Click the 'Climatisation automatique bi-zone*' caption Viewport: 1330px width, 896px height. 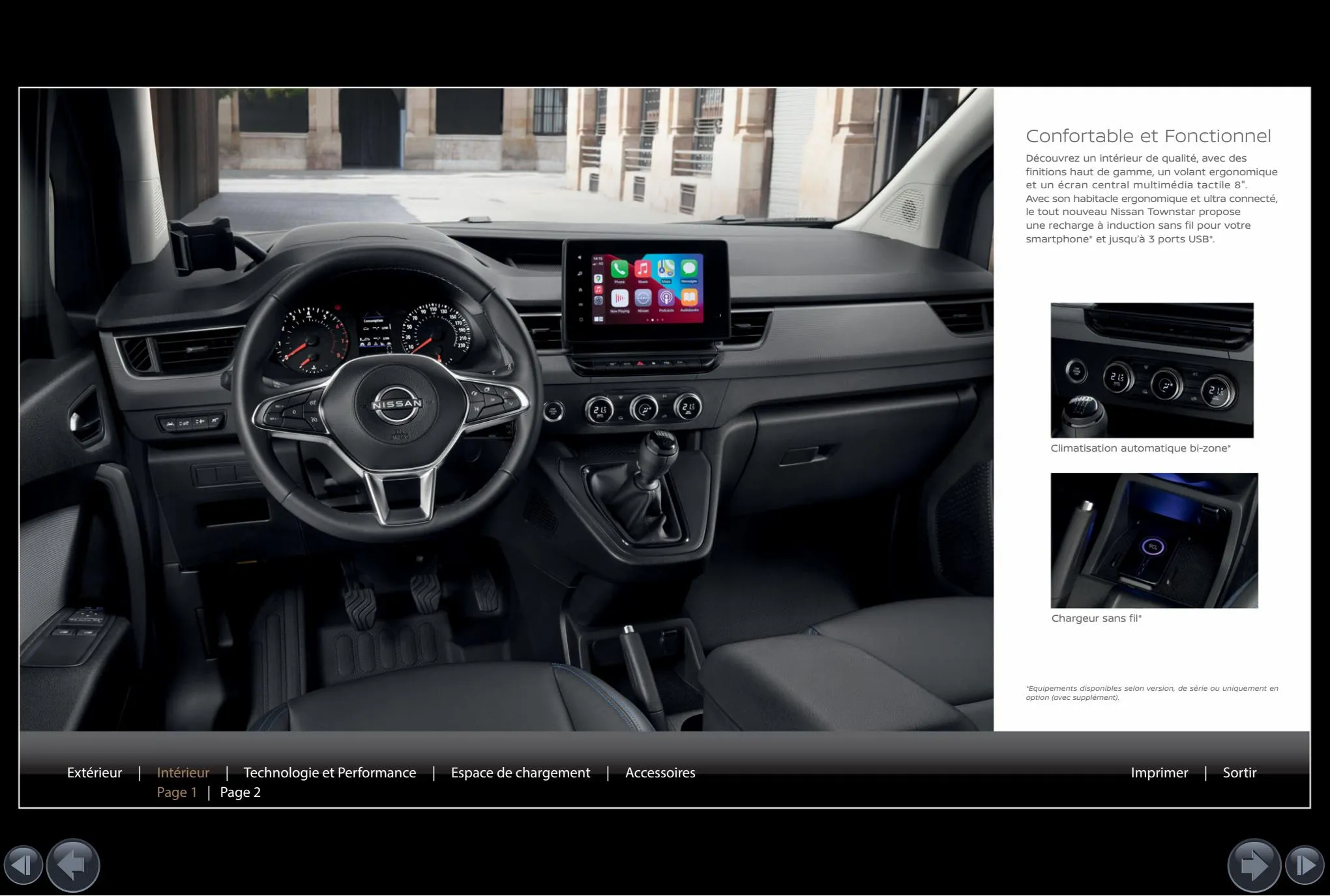tap(1140, 448)
